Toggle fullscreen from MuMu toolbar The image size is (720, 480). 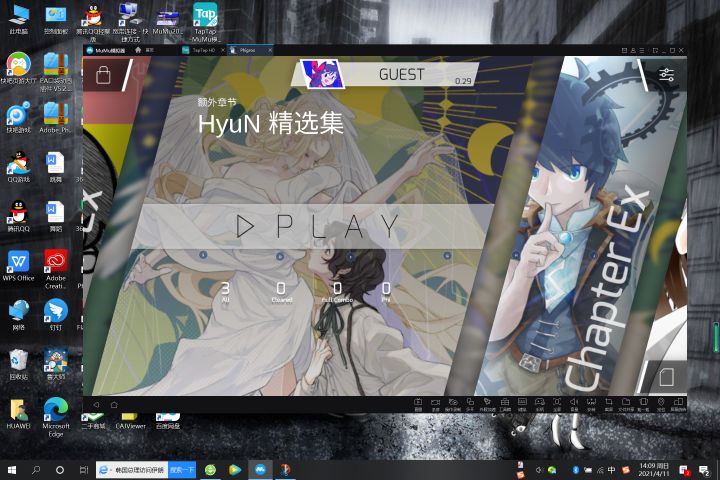[x=557, y=404]
